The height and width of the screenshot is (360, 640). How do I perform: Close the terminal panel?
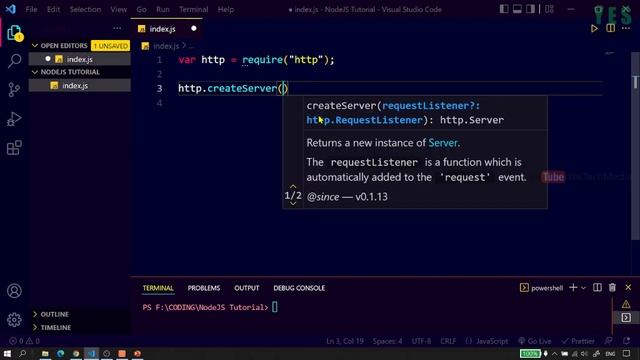(628, 288)
